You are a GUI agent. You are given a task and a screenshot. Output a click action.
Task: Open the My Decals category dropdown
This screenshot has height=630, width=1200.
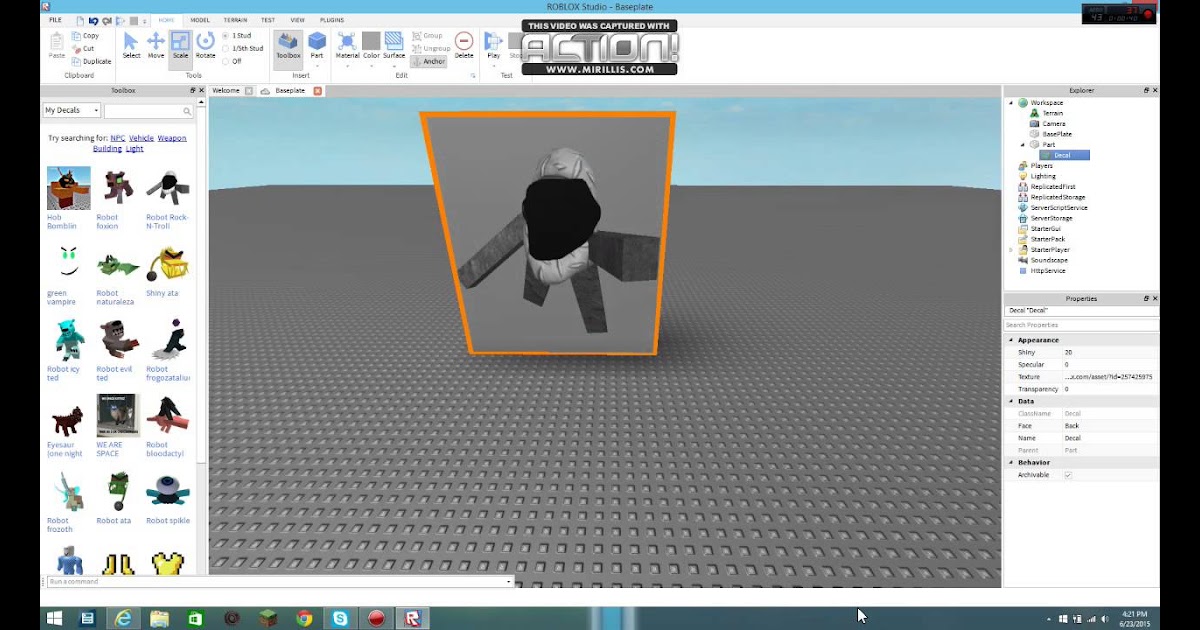click(x=71, y=111)
